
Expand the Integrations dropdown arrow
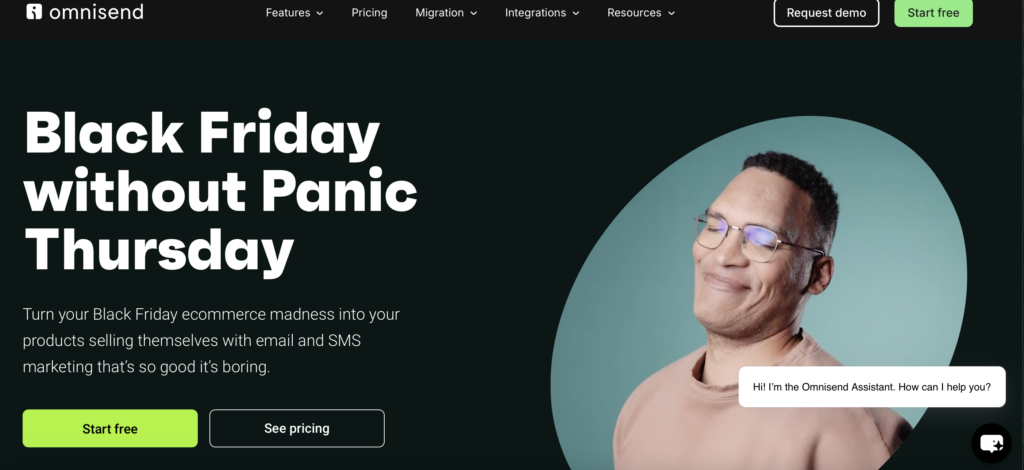[x=576, y=13]
